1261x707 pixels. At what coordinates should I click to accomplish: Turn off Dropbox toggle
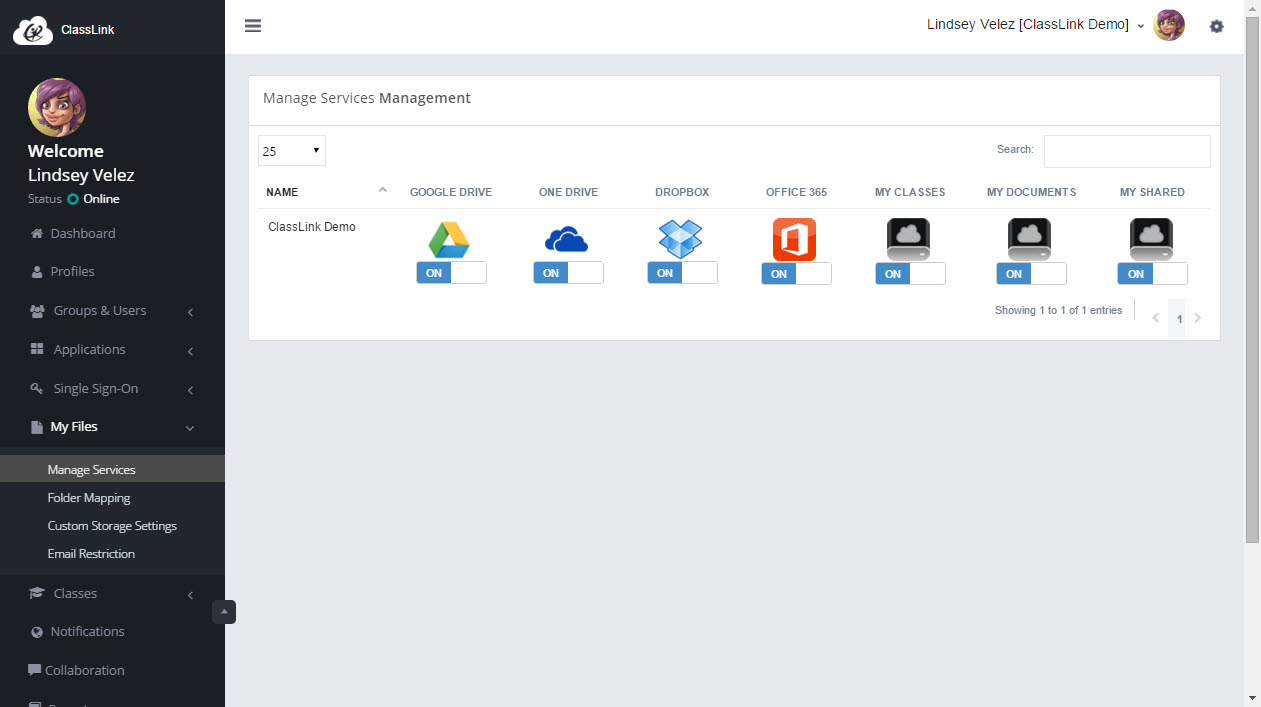tap(682, 273)
